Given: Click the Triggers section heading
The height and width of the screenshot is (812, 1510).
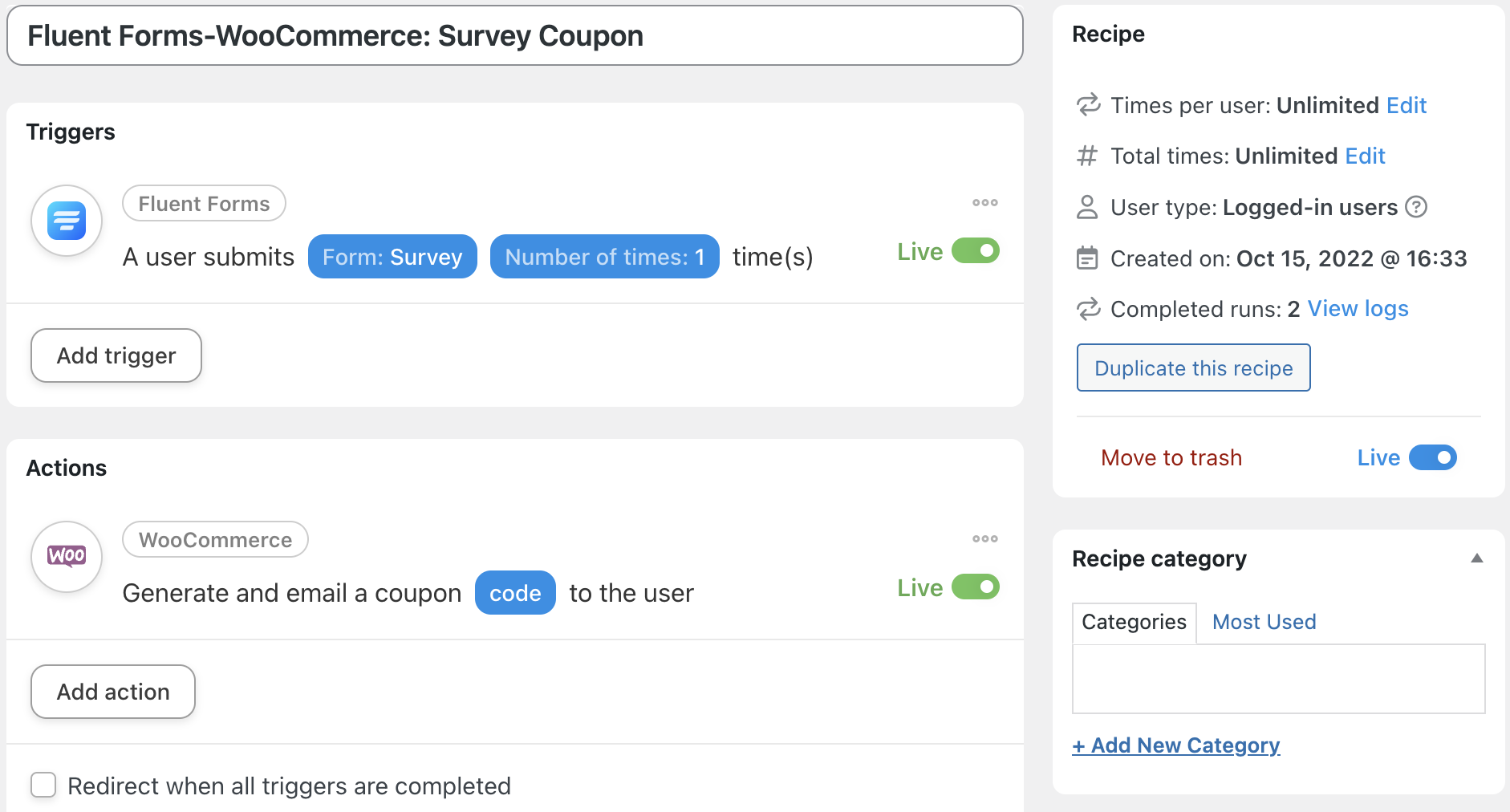Looking at the screenshot, I should pyautogui.click(x=71, y=132).
